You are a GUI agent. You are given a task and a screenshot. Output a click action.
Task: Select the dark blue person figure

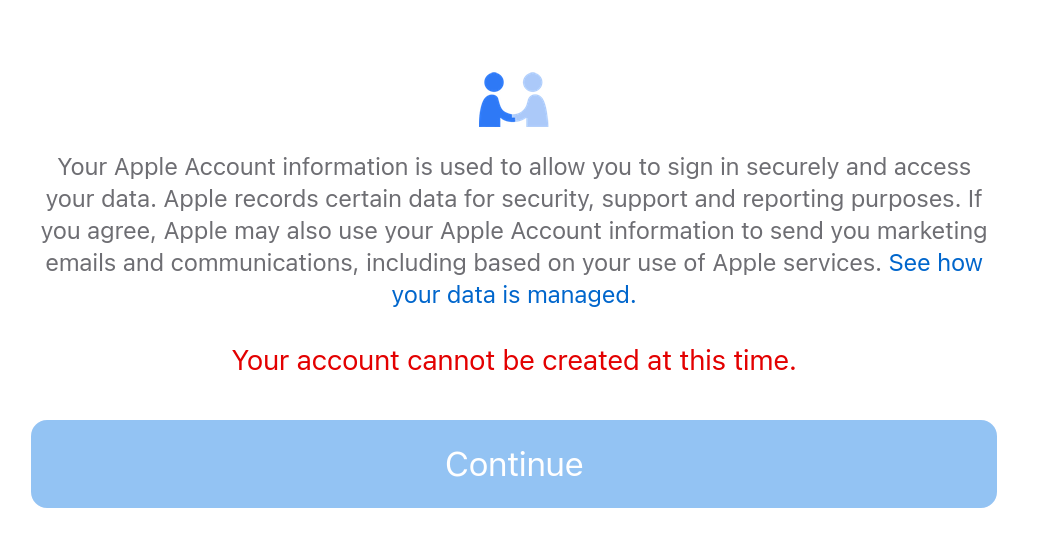point(494,99)
